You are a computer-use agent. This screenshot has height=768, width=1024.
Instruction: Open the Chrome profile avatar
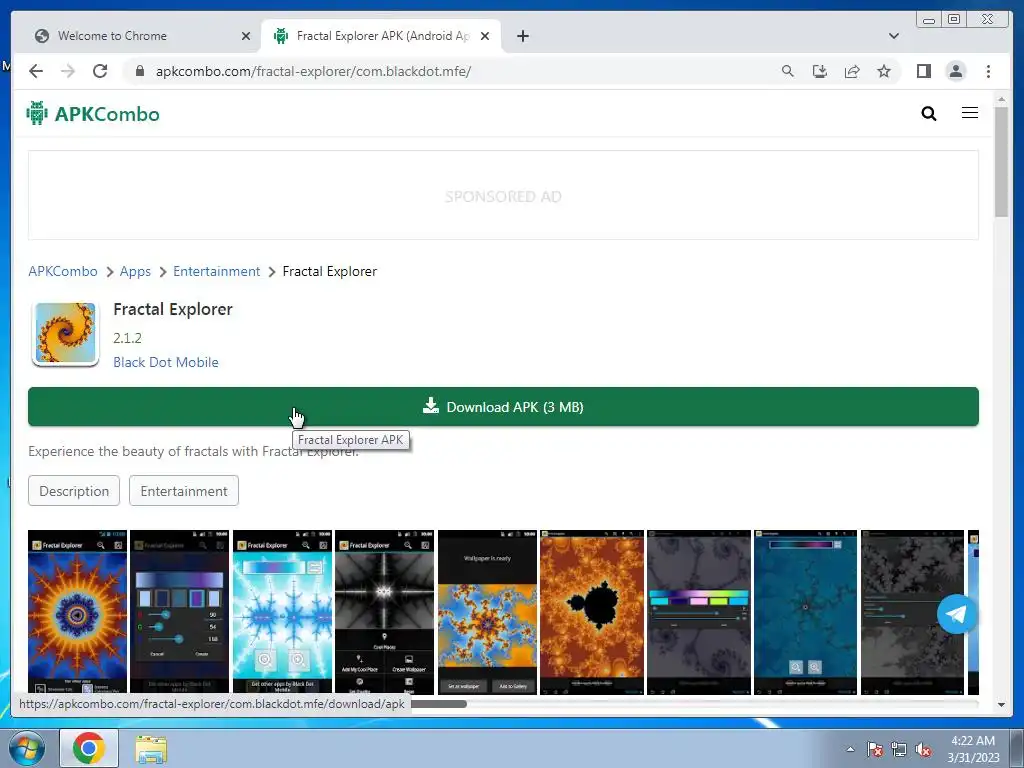955,71
